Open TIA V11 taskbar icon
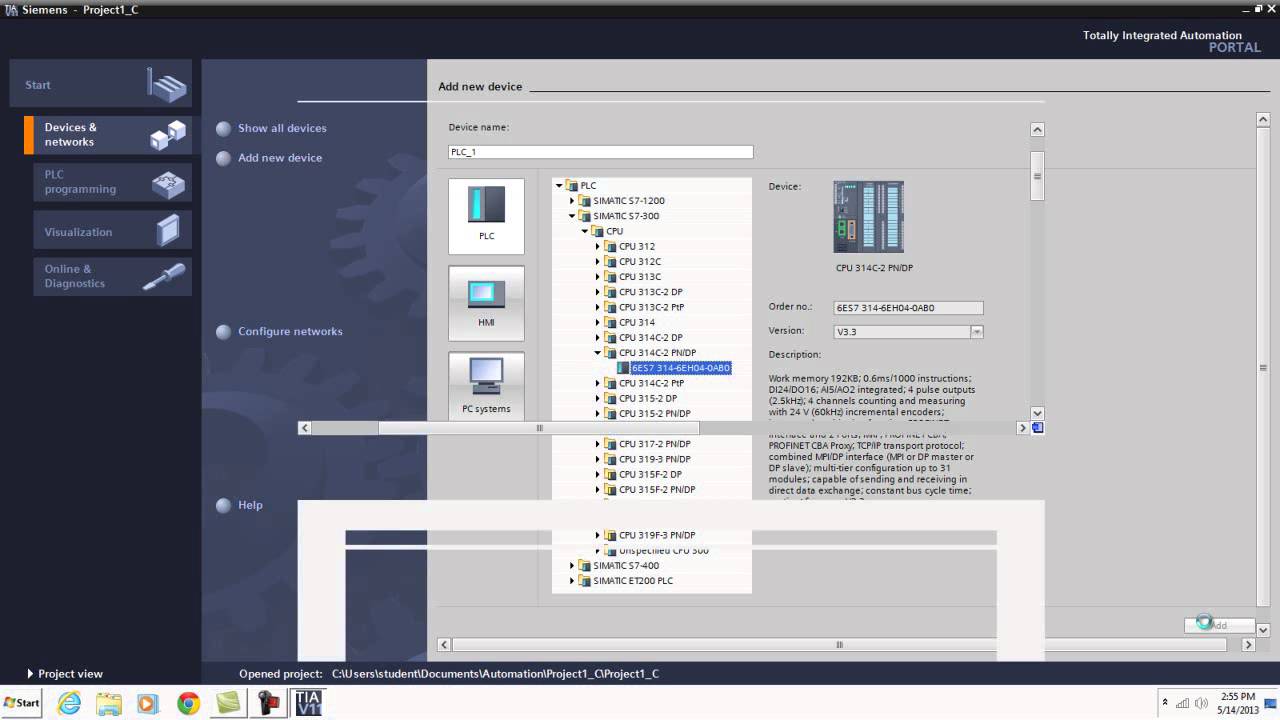1280x720 pixels. (x=308, y=703)
